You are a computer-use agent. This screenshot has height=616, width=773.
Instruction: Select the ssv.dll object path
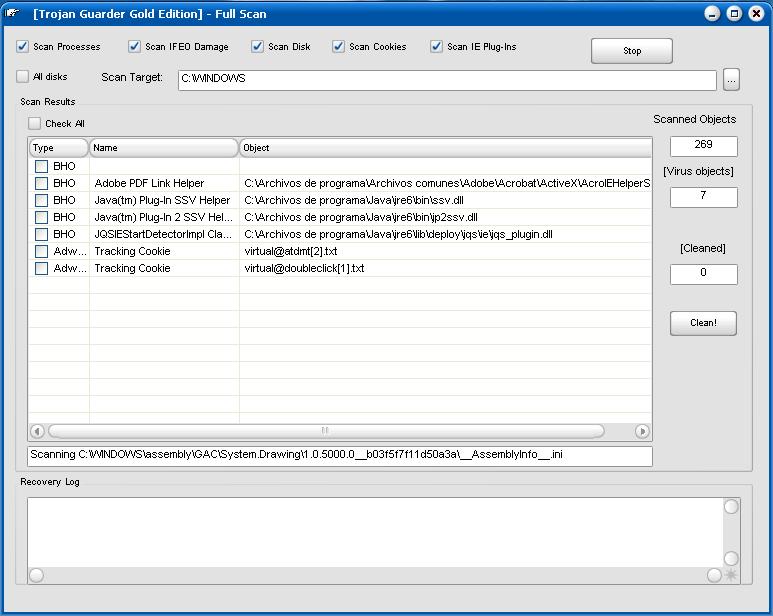(x=354, y=200)
